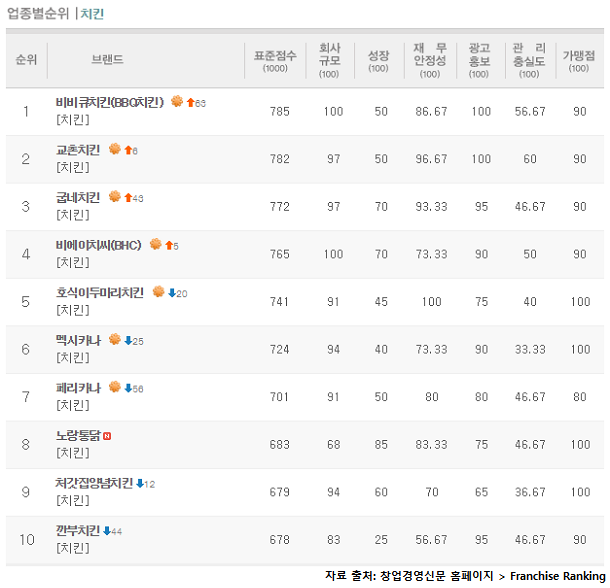Click the 56.67 management value in BBQ치킨 row
Image resolution: width=610 pixels, height=588 pixels.
click(530, 112)
